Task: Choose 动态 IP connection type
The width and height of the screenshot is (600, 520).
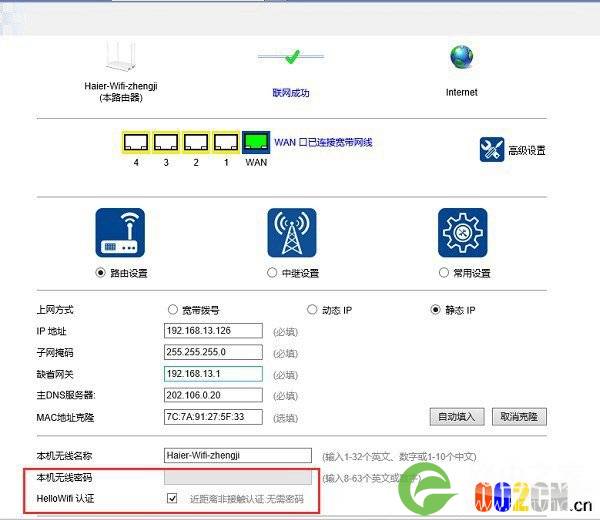Action: 312,310
